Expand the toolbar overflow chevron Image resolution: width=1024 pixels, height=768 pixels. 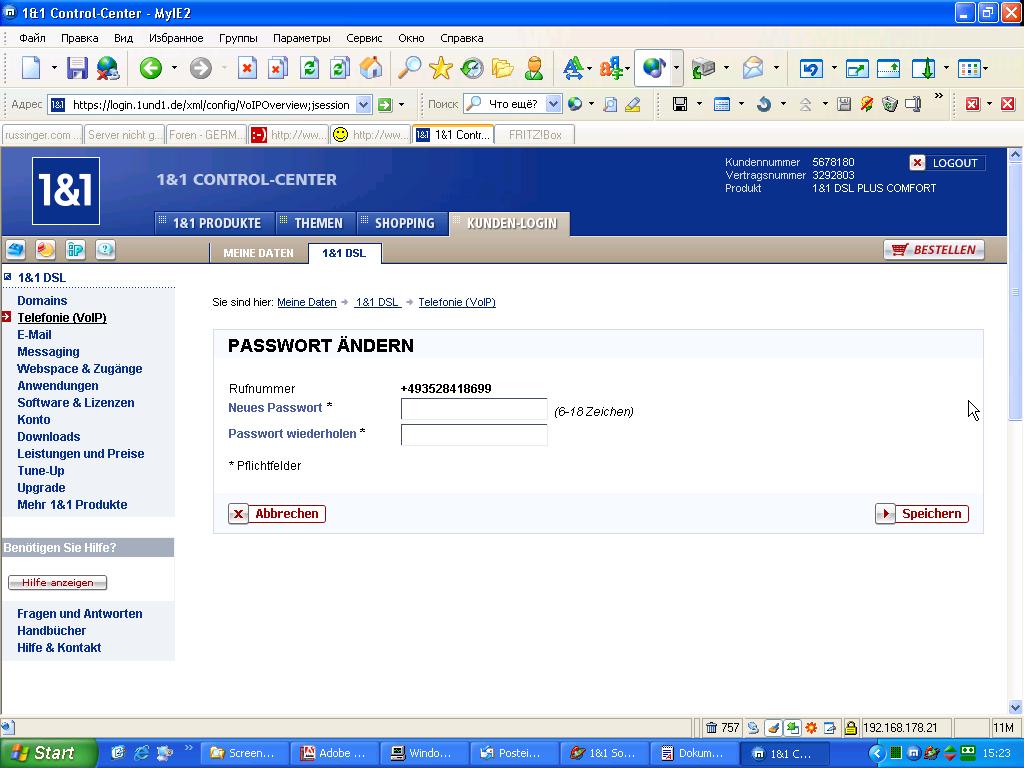pyautogui.click(x=938, y=97)
